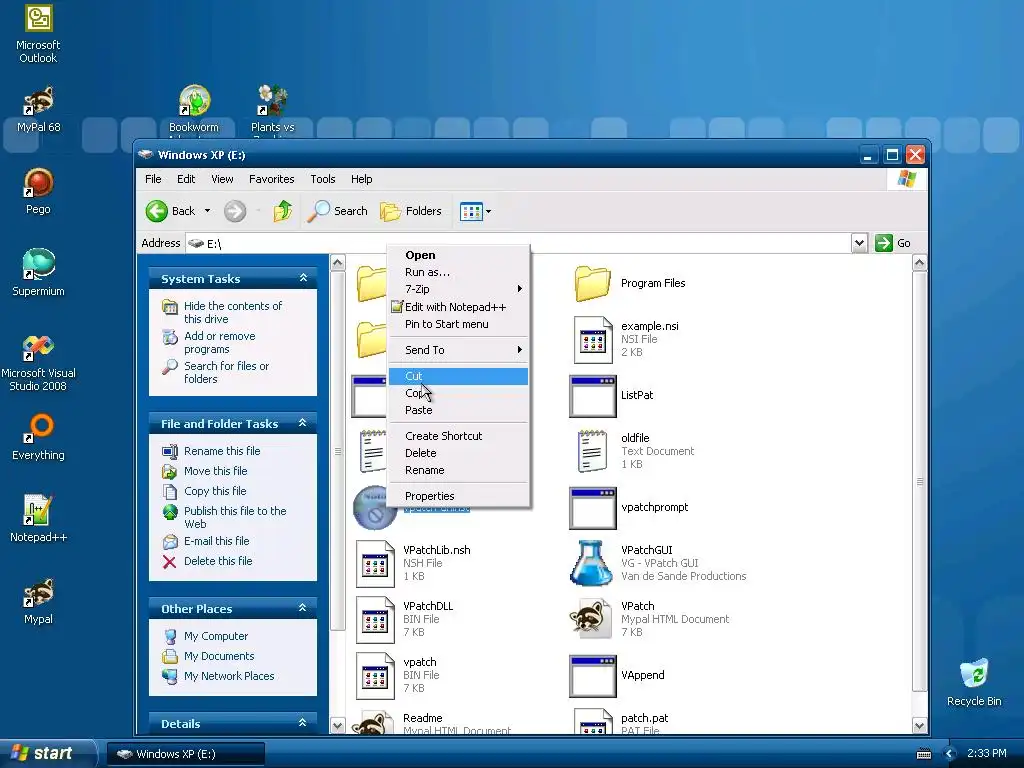Open Properties from context menu
The width and height of the screenshot is (1024, 768).
pyautogui.click(x=458, y=496)
